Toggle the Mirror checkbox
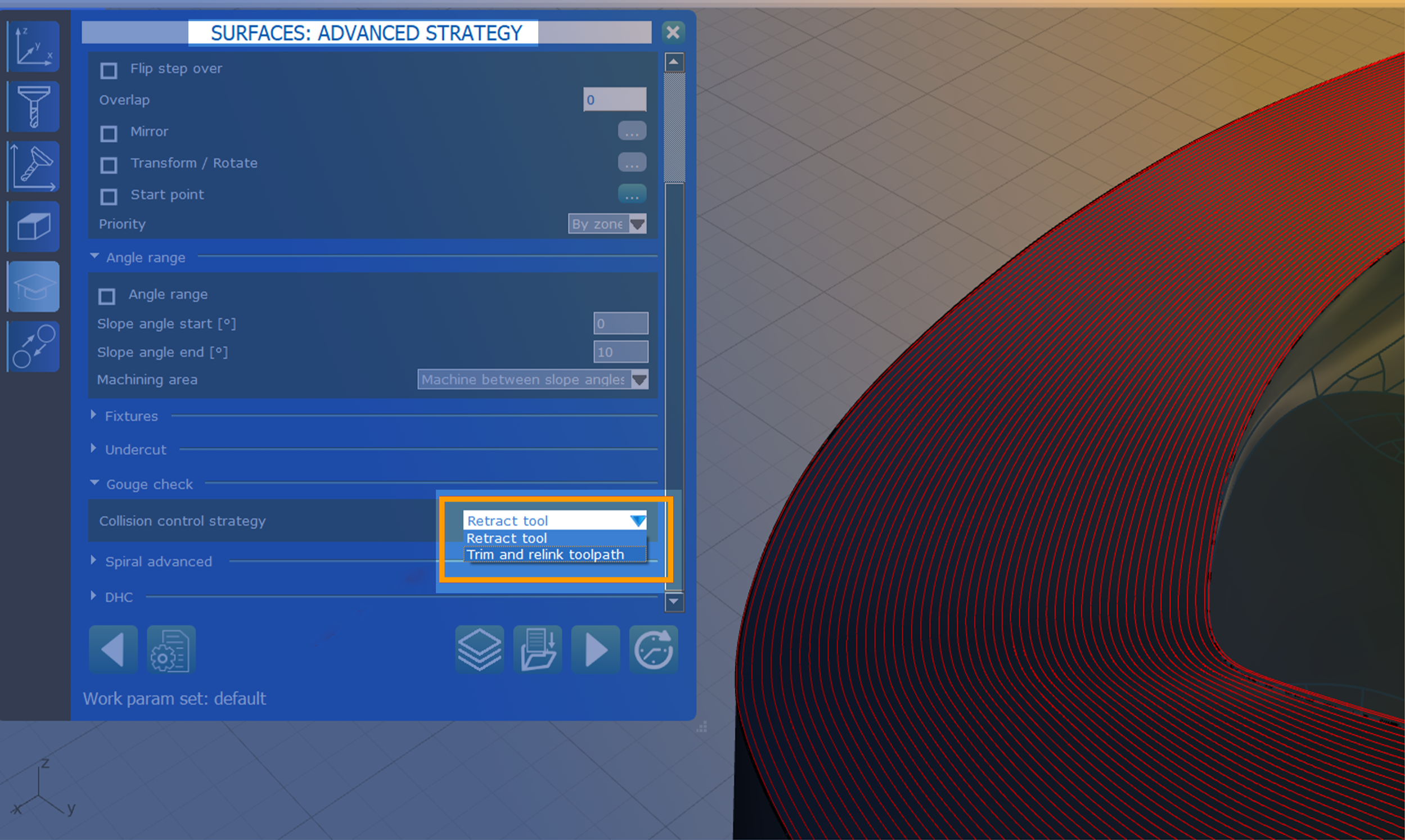 pos(109,134)
